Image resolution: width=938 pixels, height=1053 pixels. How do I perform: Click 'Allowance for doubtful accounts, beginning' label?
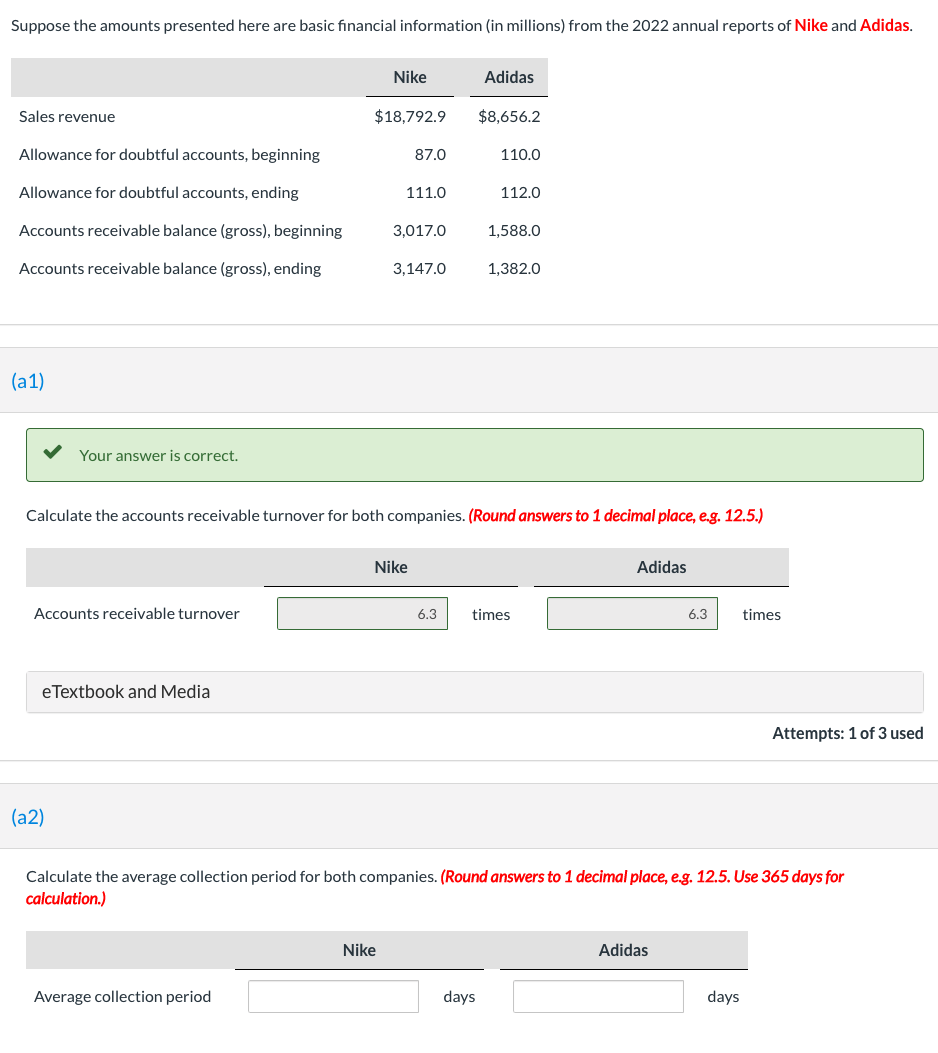click(169, 154)
